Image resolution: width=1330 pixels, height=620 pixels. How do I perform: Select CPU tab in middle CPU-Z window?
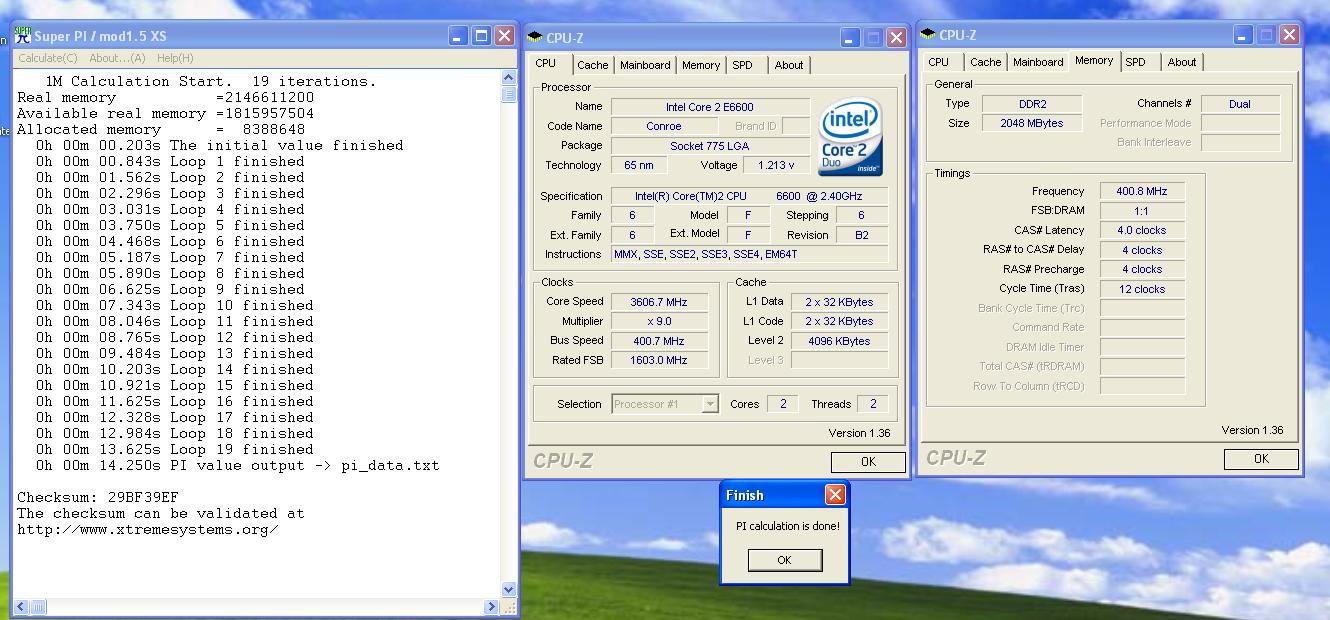point(546,63)
